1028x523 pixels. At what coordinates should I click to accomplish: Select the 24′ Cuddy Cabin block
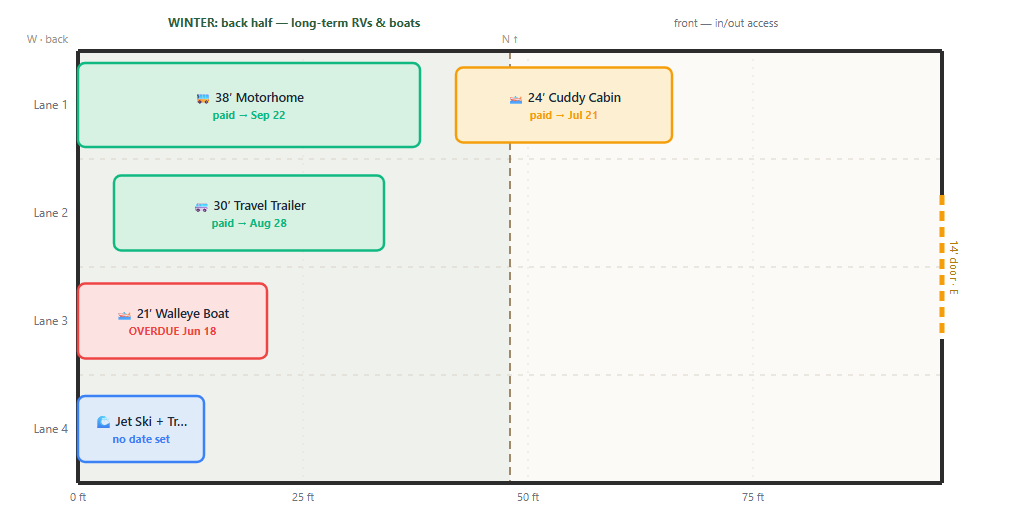[x=564, y=105]
